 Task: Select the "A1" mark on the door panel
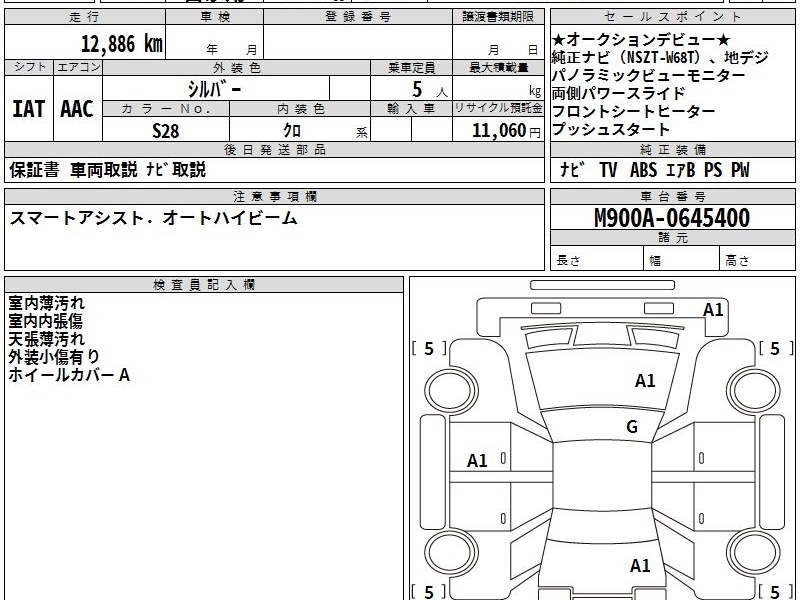click(x=477, y=461)
